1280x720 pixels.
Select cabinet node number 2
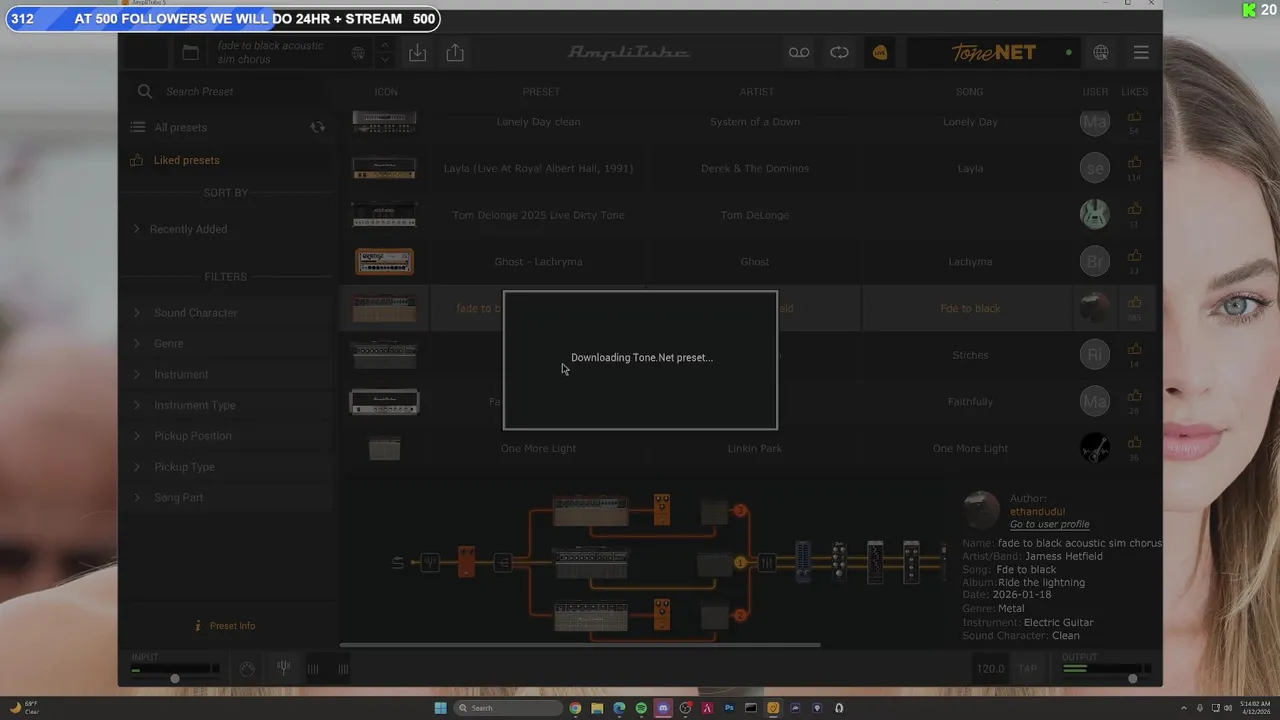pos(740,615)
